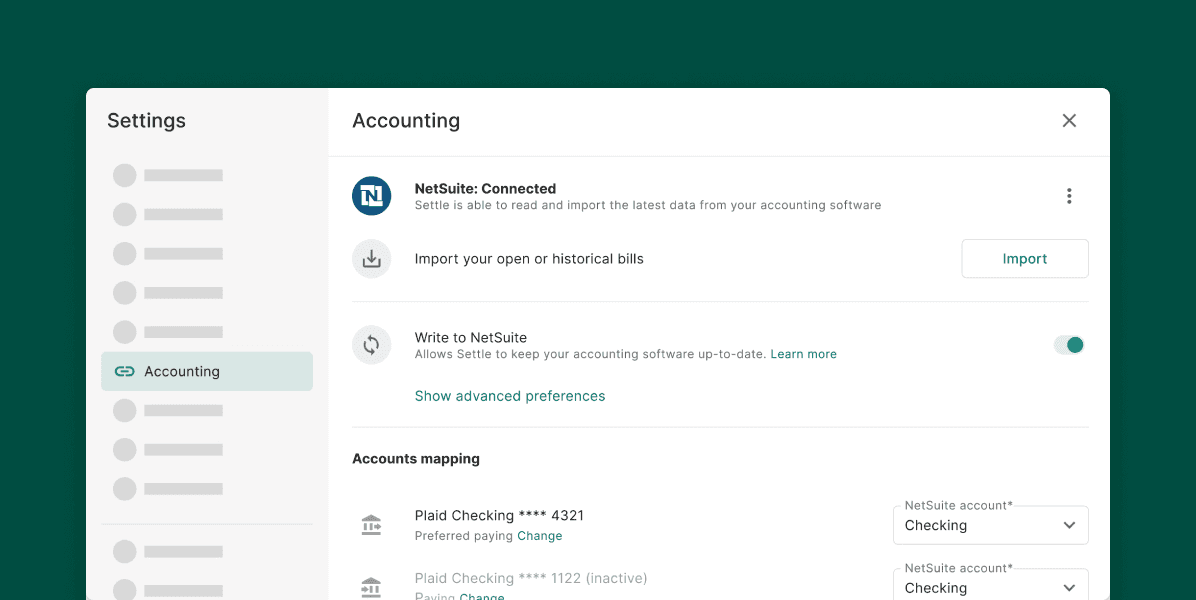Image resolution: width=1196 pixels, height=600 pixels.
Task: Select Accounting in the Settings sidebar
Action: (182, 371)
